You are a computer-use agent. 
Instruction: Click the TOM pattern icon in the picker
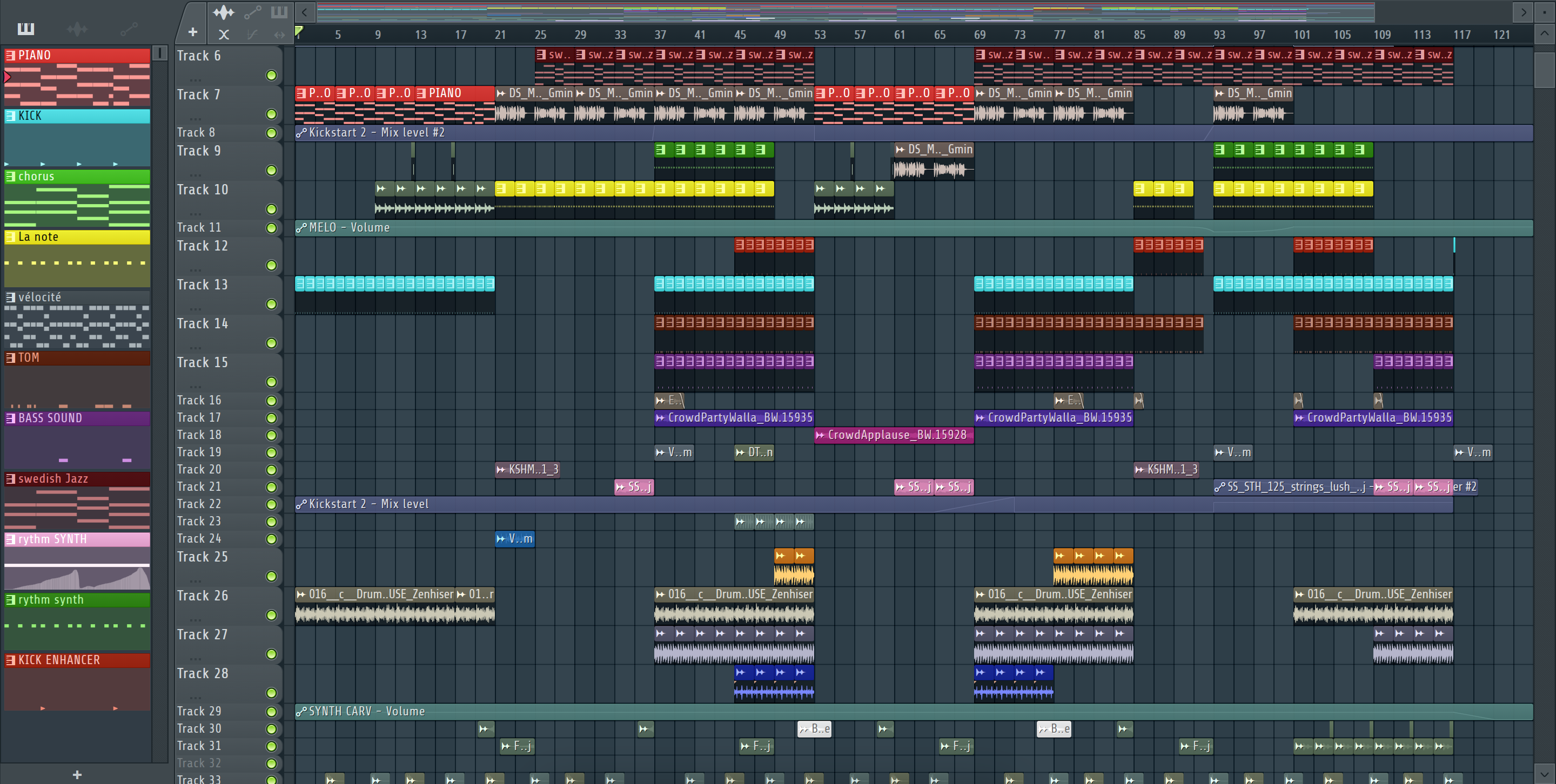10,357
